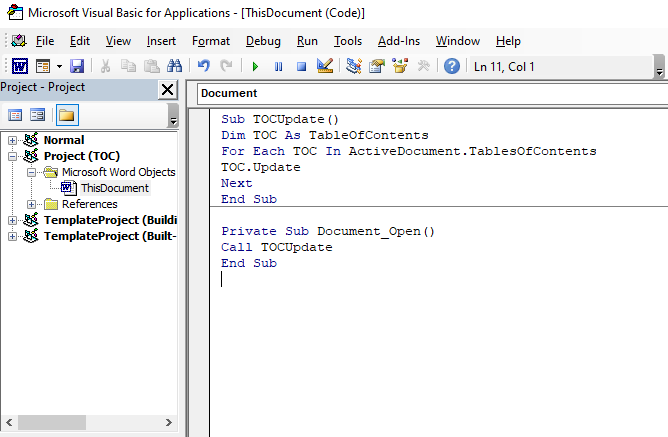Screen dimensions: 668x437
Task: Expand the TemplateProject (Built- node
Action: coord(12,236)
